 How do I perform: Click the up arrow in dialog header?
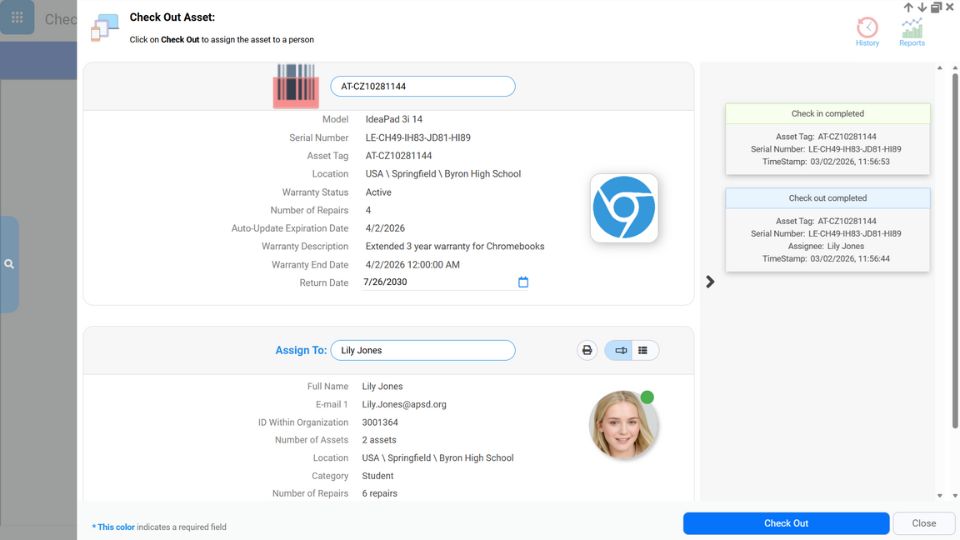coord(908,7)
